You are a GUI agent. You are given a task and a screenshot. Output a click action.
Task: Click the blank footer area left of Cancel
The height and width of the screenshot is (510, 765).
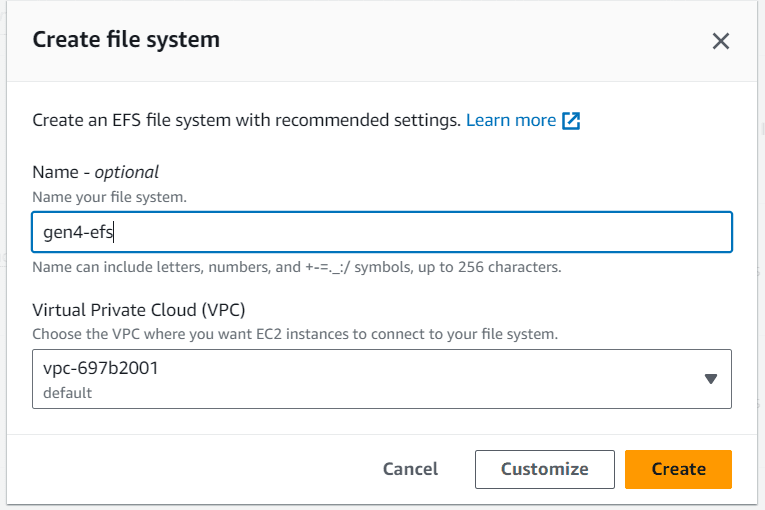click(x=190, y=469)
